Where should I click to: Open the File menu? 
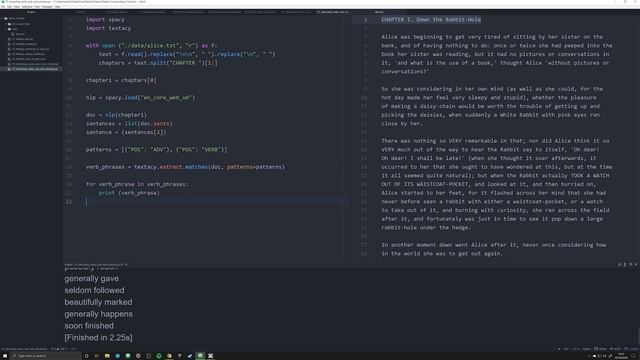[x=3, y=7]
